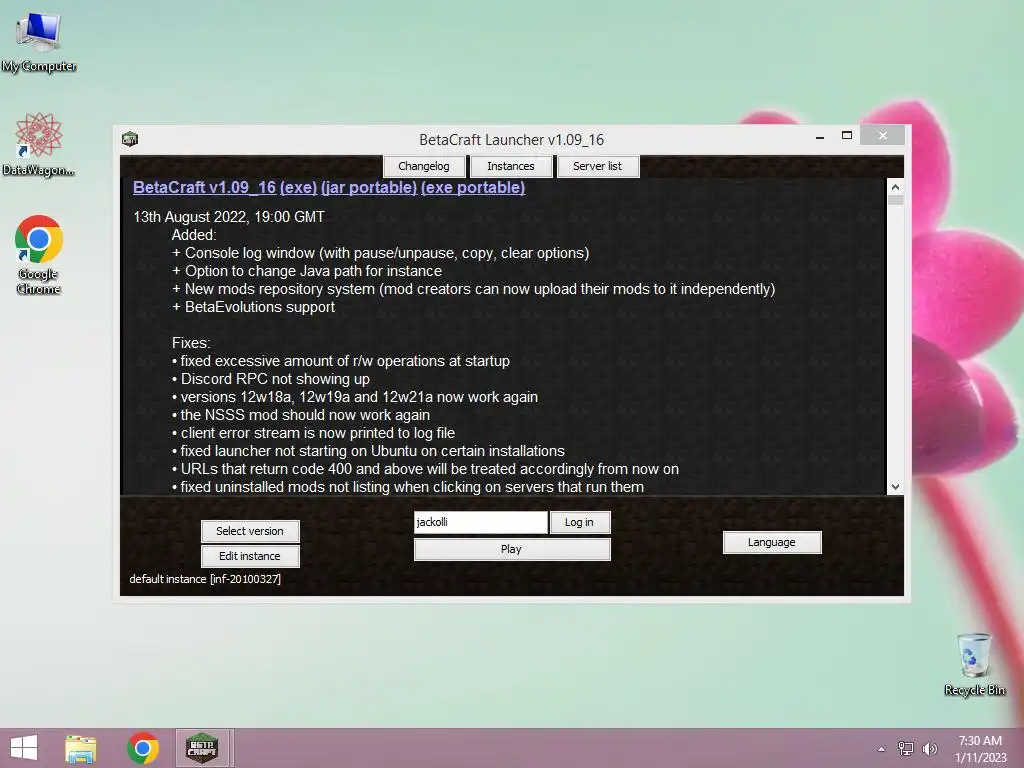Click the 'BetaEvolutions support' changelog line

click(253, 307)
